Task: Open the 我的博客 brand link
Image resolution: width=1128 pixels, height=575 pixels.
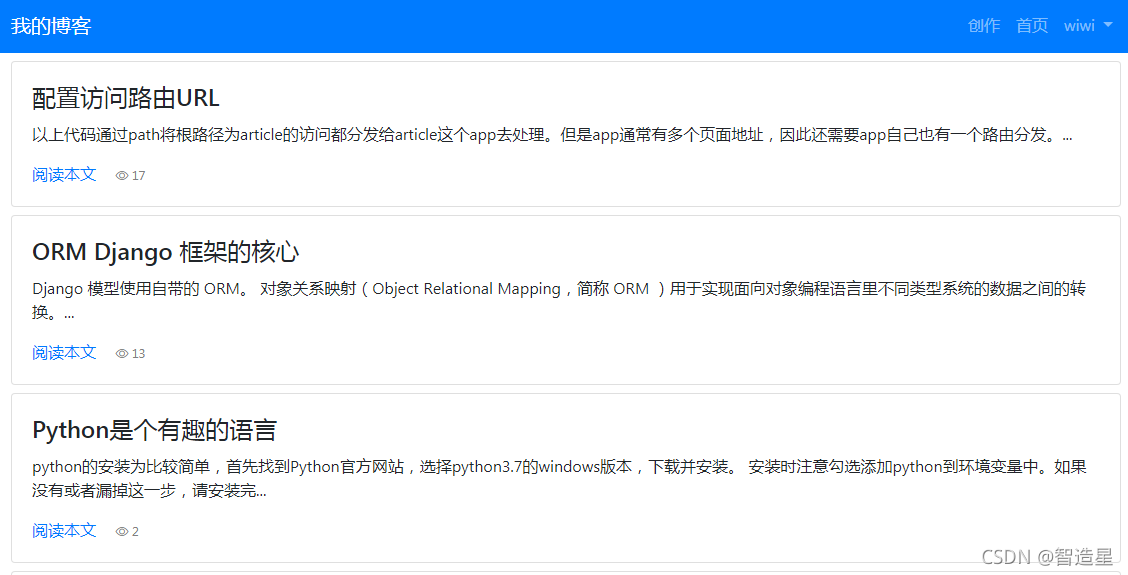Action: click(51, 26)
